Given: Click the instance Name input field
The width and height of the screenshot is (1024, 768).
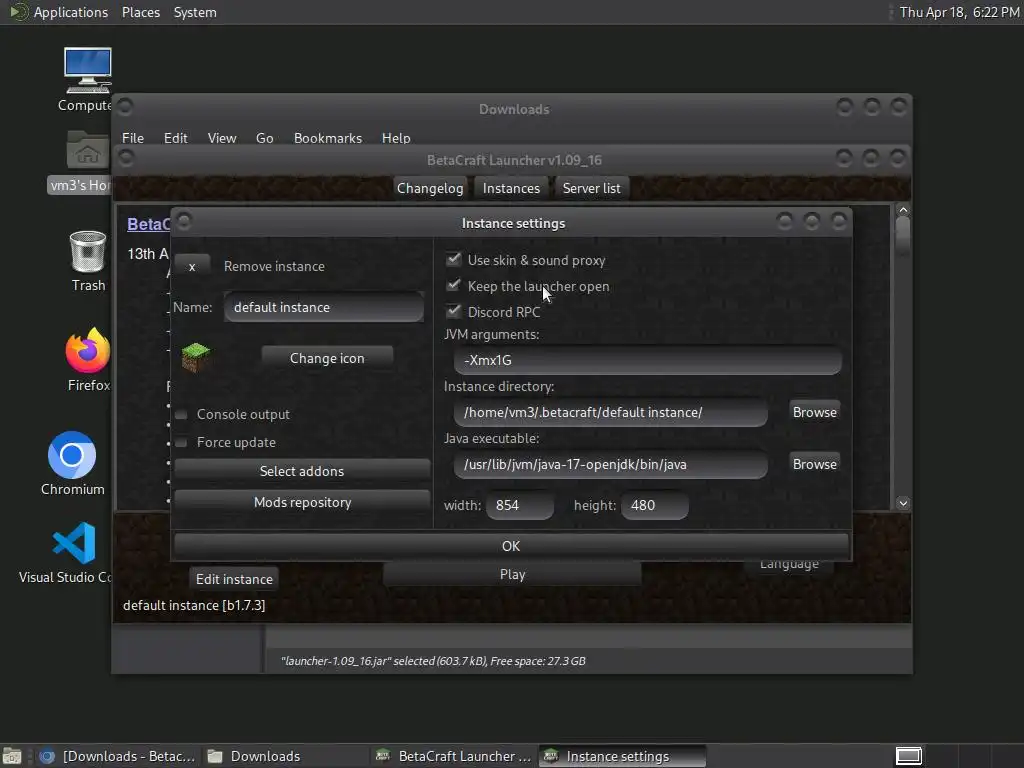Looking at the screenshot, I should coord(324,307).
